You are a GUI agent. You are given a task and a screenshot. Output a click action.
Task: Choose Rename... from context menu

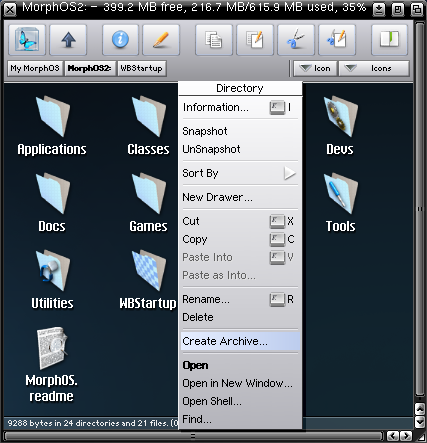[x=240, y=299]
